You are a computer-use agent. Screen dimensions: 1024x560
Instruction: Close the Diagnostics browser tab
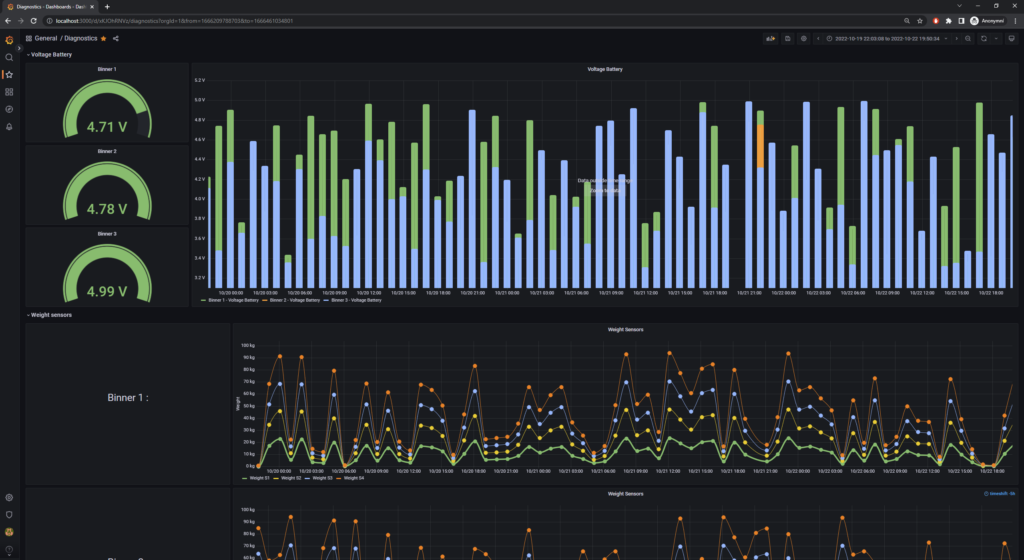click(x=92, y=7)
